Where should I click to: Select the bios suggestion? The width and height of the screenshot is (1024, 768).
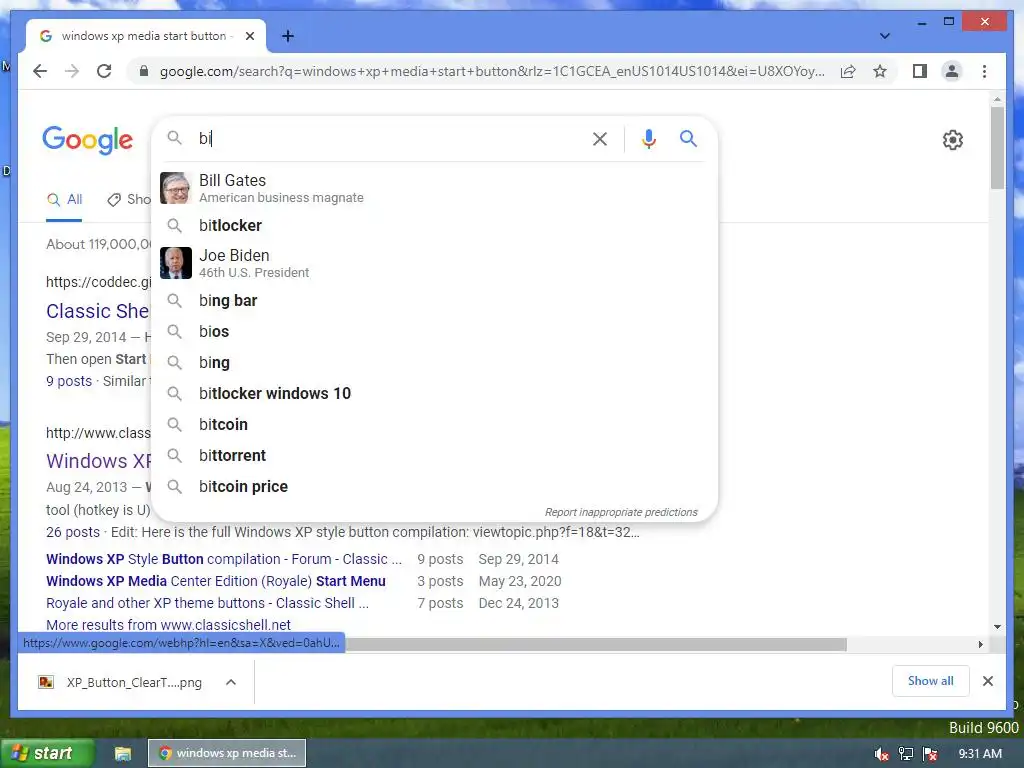[x=434, y=332]
